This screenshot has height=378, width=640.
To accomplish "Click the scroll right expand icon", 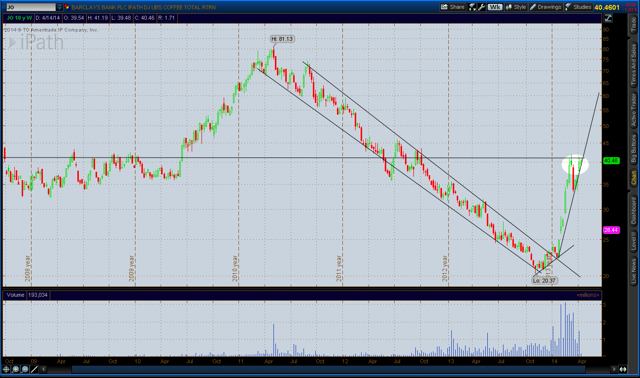I will (x=623, y=369).
